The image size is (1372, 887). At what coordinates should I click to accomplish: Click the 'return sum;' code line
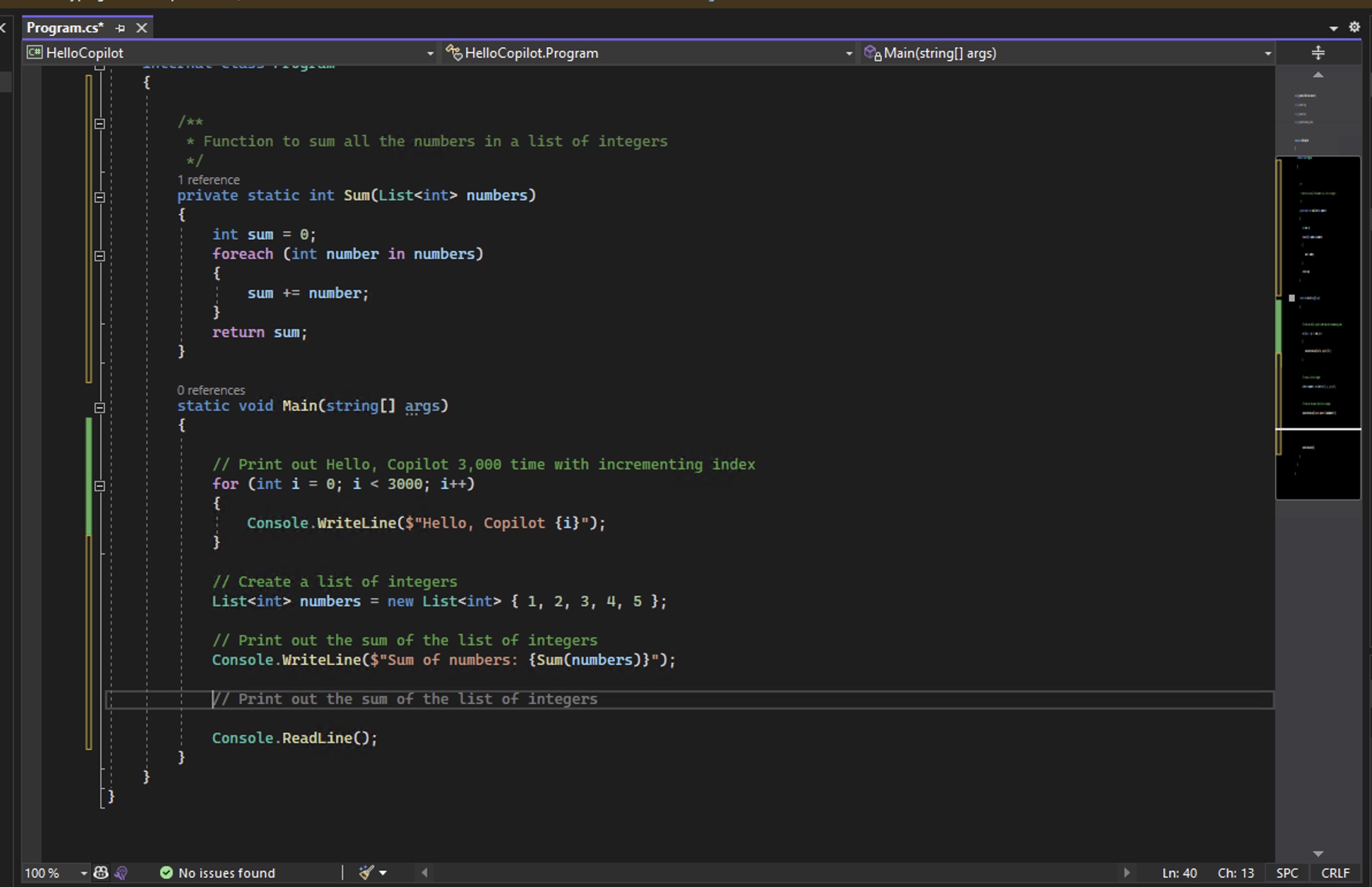[x=260, y=332]
